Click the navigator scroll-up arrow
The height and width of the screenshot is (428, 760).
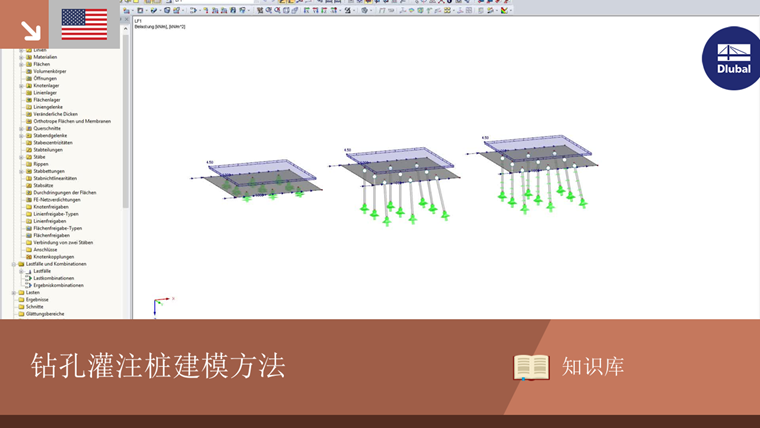[x=126, y=29]
